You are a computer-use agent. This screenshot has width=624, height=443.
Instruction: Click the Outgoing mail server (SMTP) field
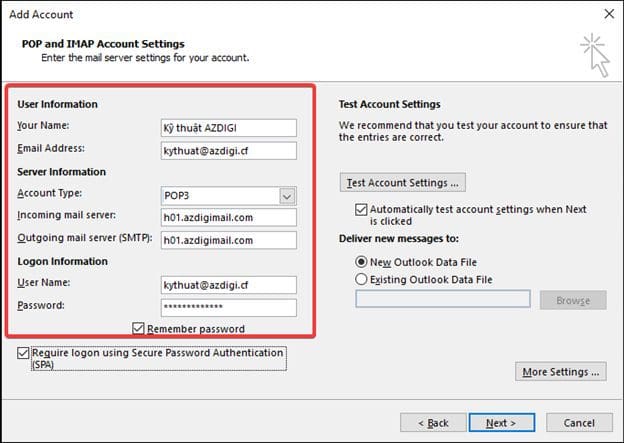coord(228,240)
